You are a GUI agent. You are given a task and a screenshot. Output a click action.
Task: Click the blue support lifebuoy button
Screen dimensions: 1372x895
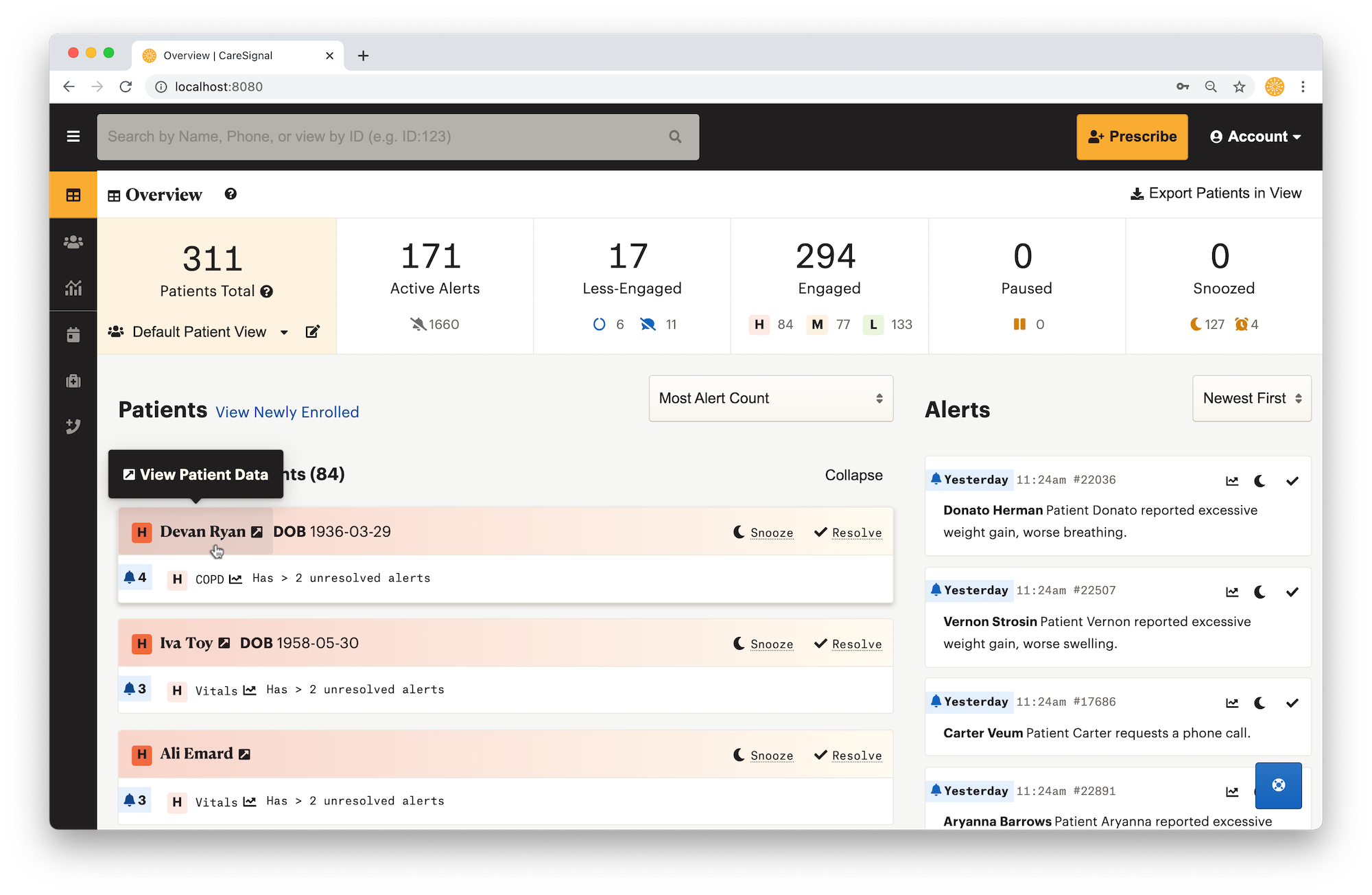[1279, 785]
